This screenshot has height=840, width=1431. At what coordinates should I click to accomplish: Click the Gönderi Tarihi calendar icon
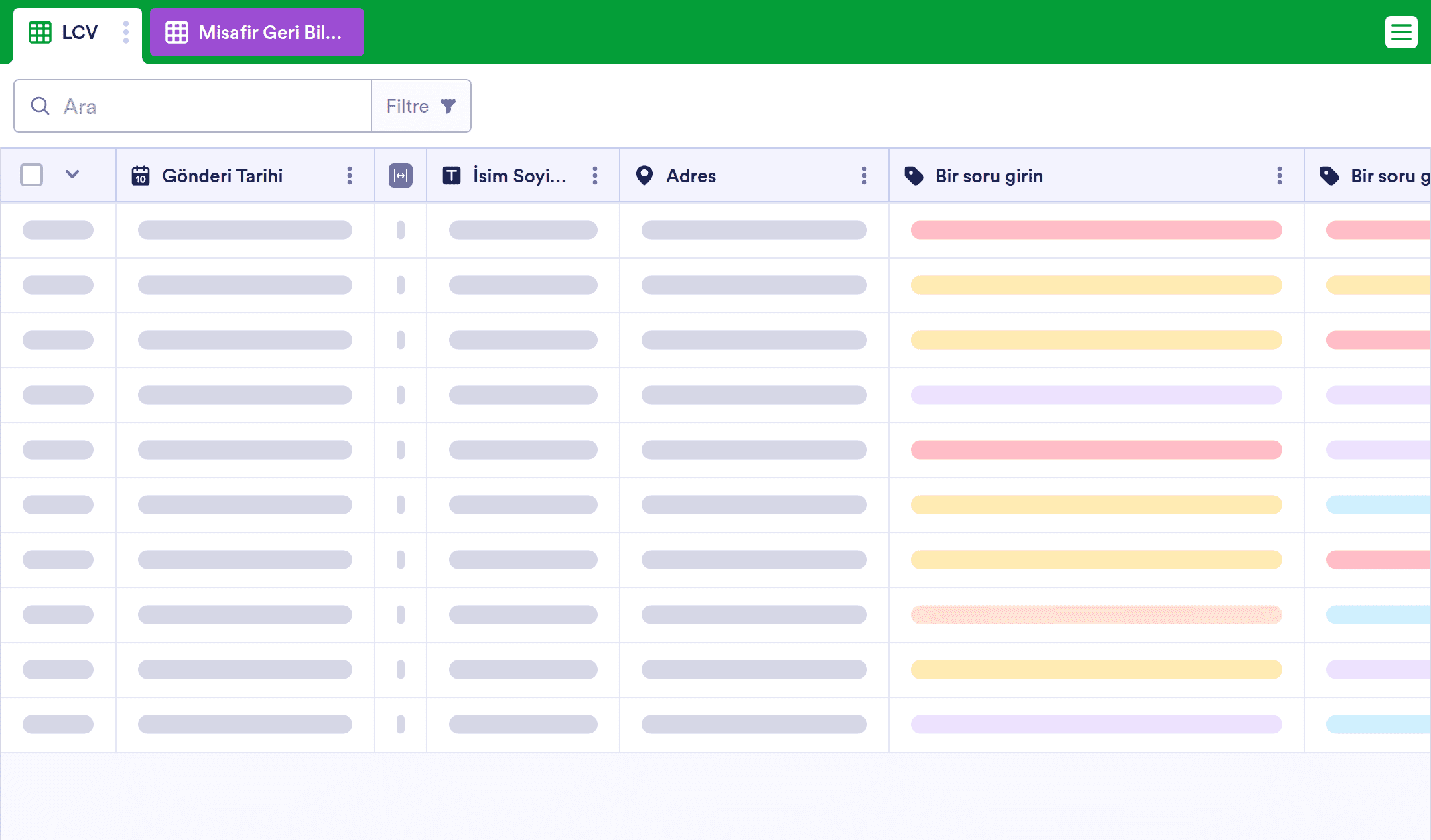[x=141, y=176]
